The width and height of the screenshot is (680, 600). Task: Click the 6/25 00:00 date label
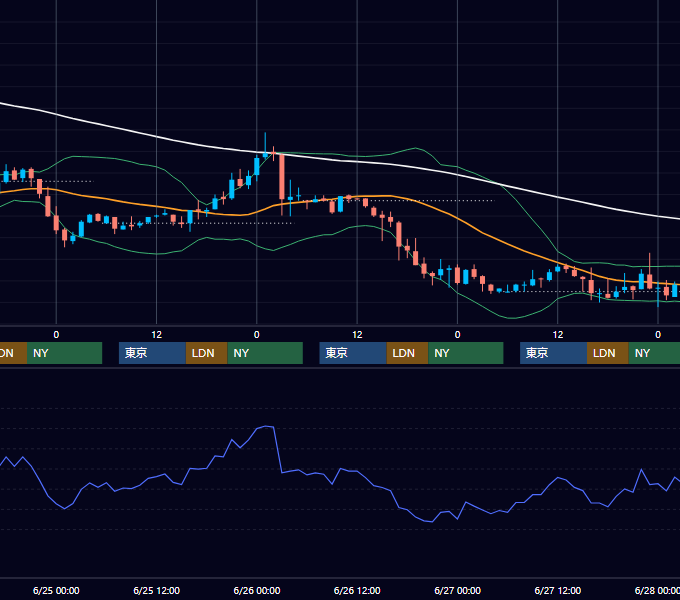coord(56,590)
